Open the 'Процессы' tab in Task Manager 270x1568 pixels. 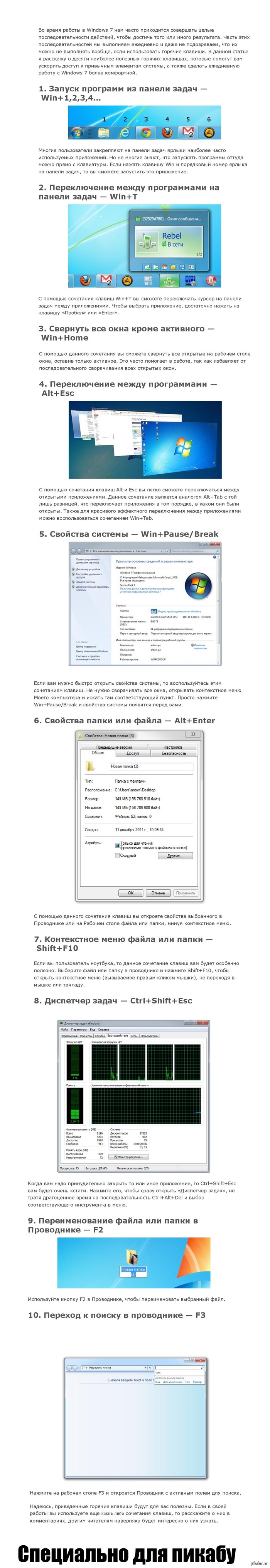pyautogui.click(x=86, y=1035)
